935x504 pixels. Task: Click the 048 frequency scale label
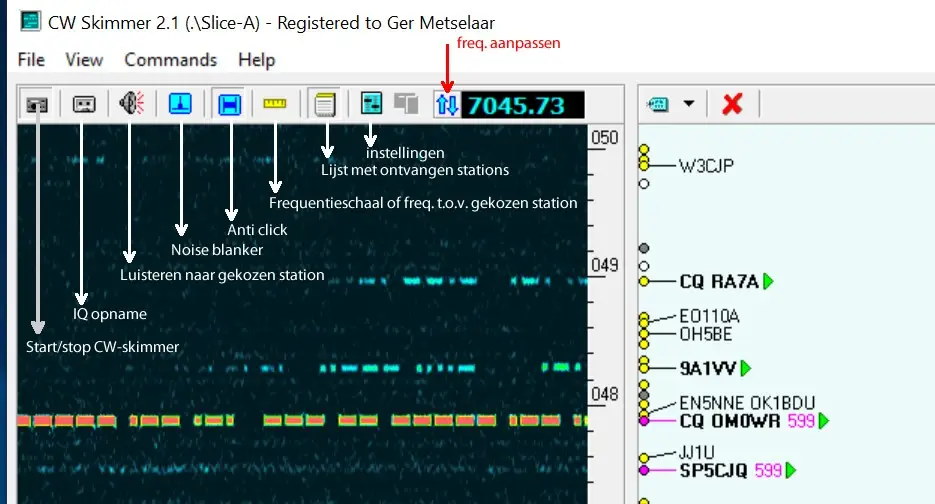point(605,394)
